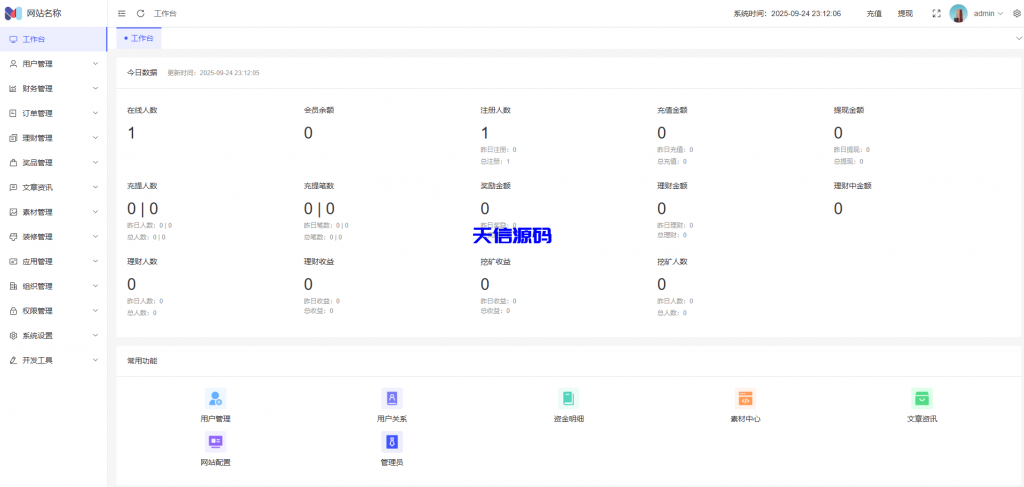
Task: Click the 素材中心 shortcut icon
Action: [745, 398]
